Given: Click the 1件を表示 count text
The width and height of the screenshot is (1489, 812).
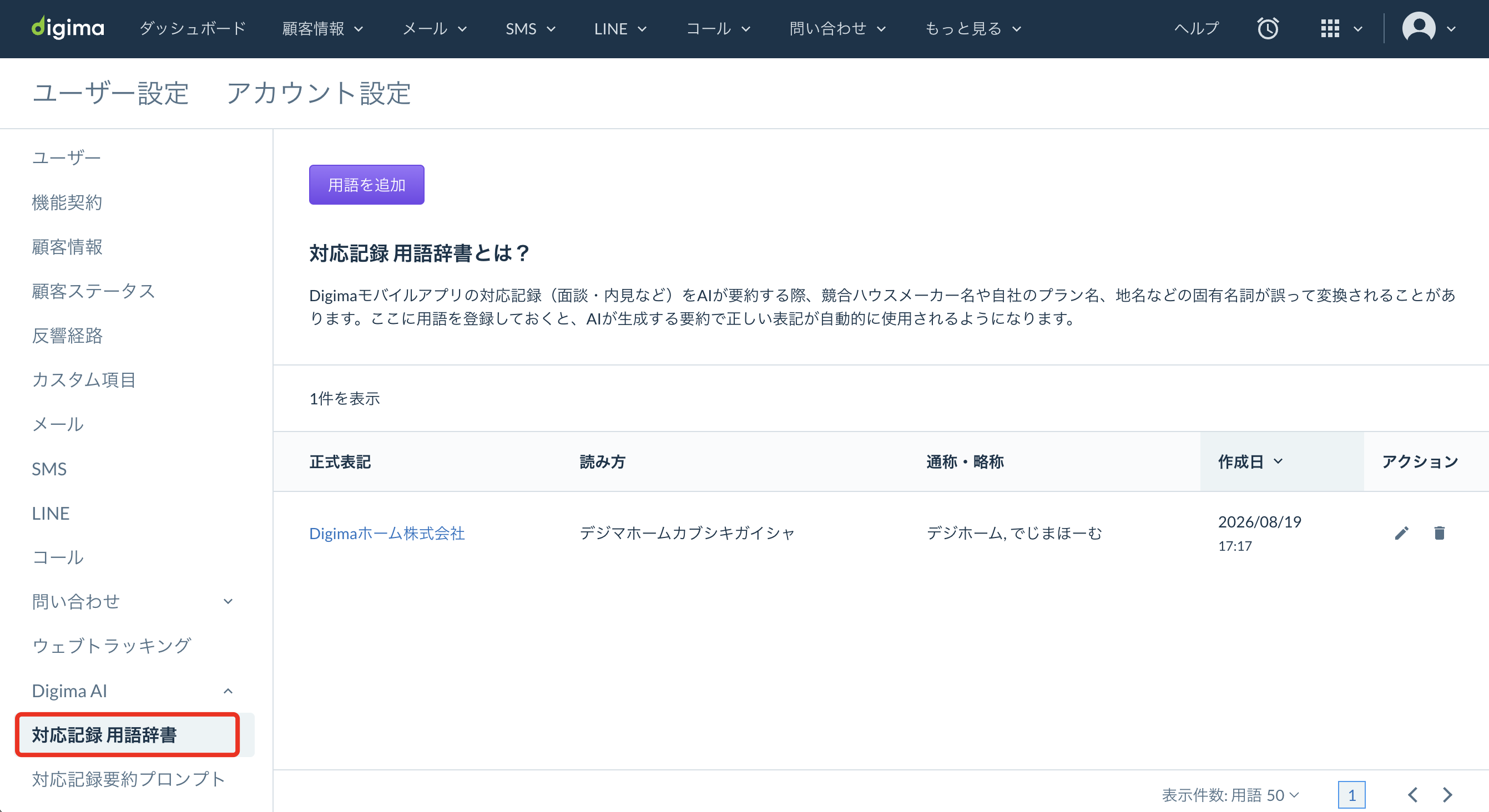Looking at the screenshot, I should tap(345, 398).
